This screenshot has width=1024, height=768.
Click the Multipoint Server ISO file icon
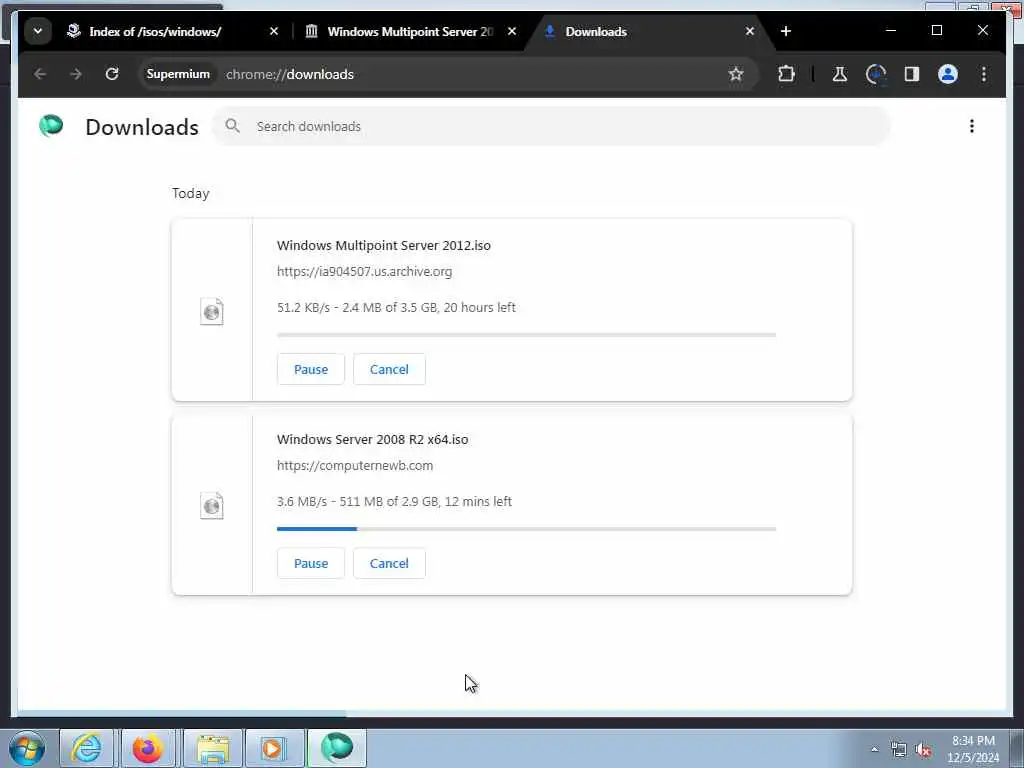(x=212, y=312)
